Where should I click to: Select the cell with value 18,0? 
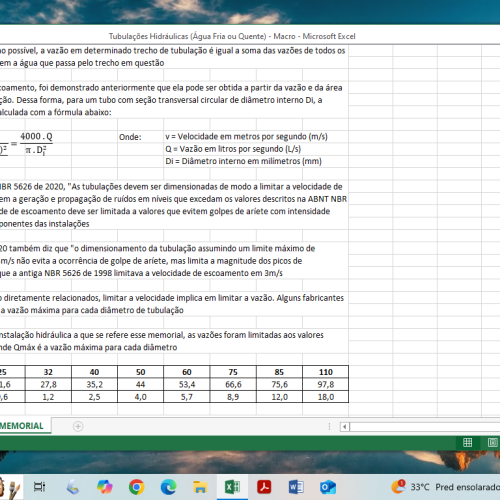(x=326, y=397)
